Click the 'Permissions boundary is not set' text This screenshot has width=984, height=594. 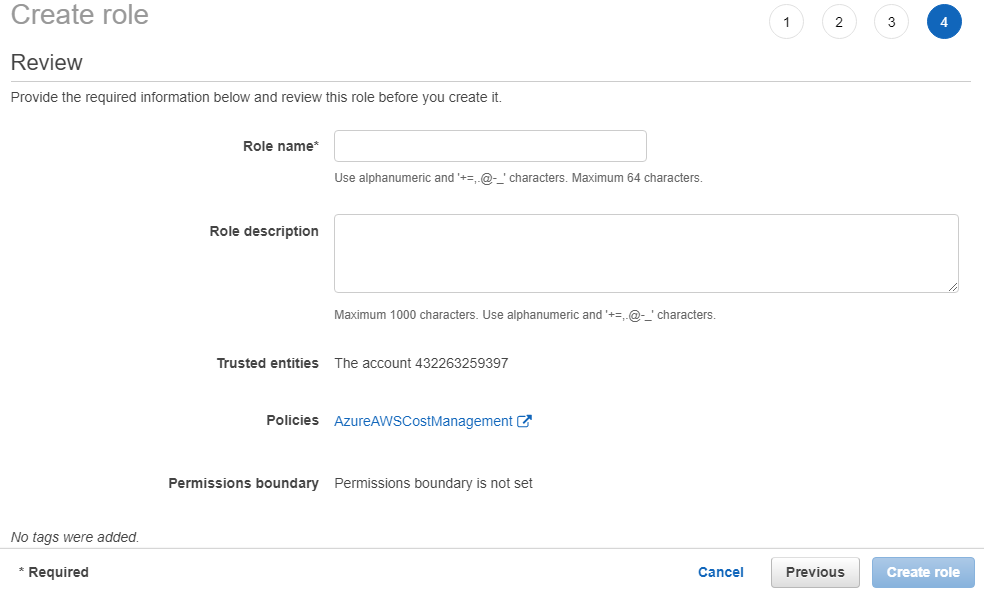433,483
